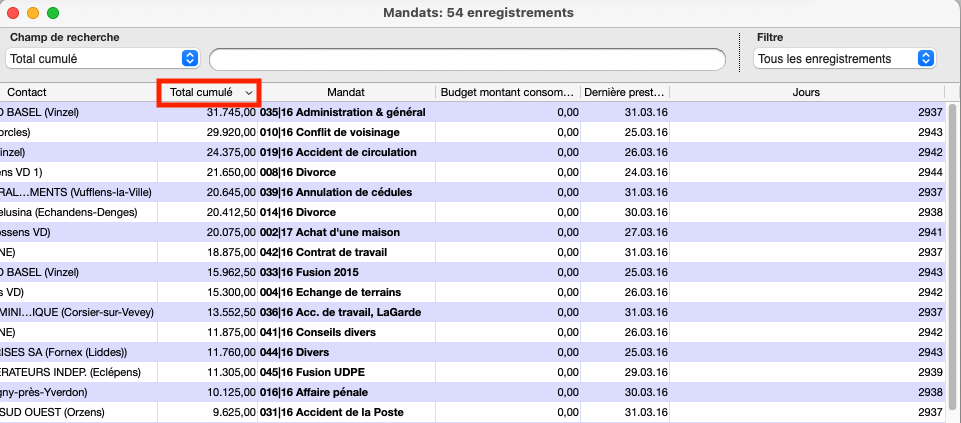The width and height of the screenshot is (961, 423).
Task: Select row '004|16 Echange de terrains'
Action: [x=473, y=292]
